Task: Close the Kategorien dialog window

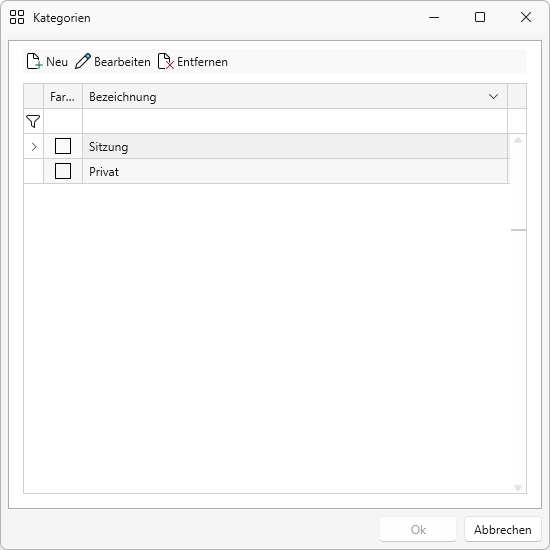Action: (526, 17)
